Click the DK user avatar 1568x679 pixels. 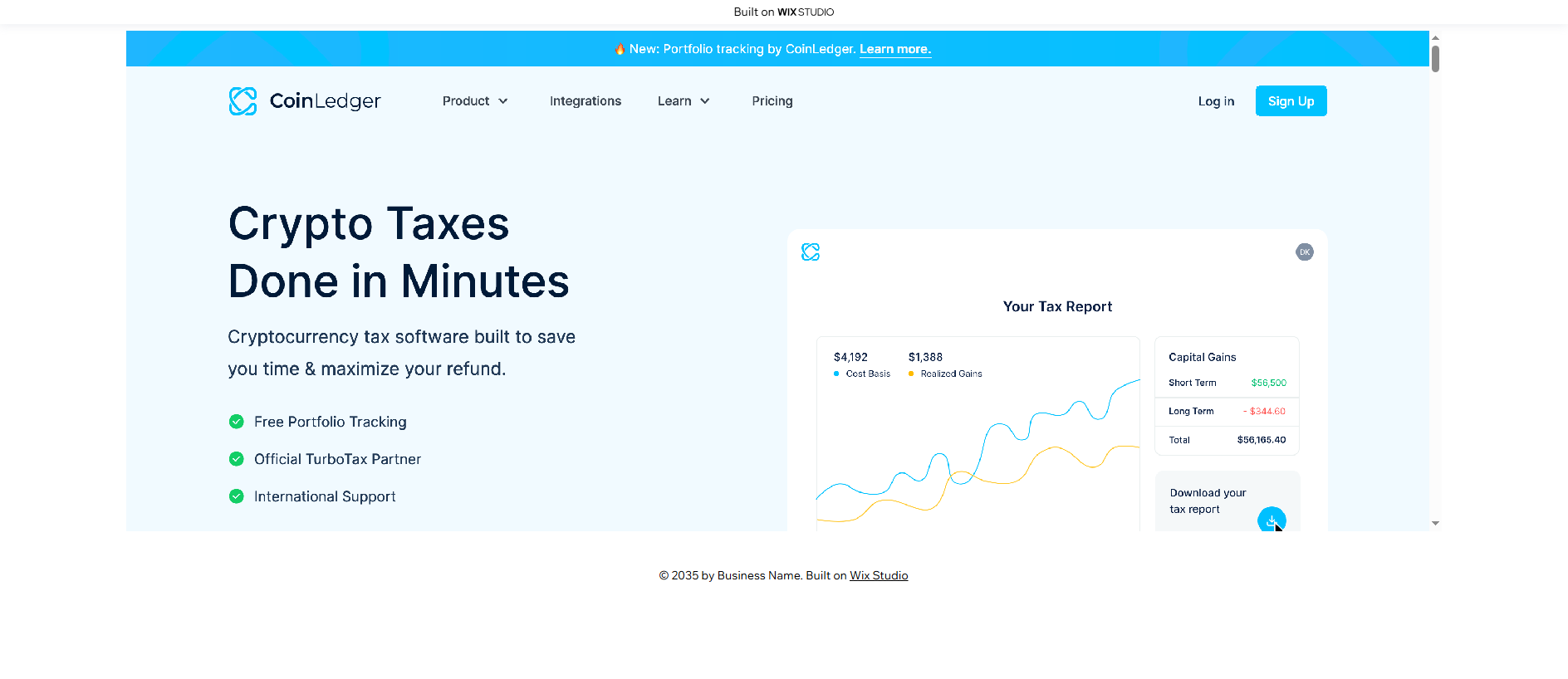point(1305,252)
